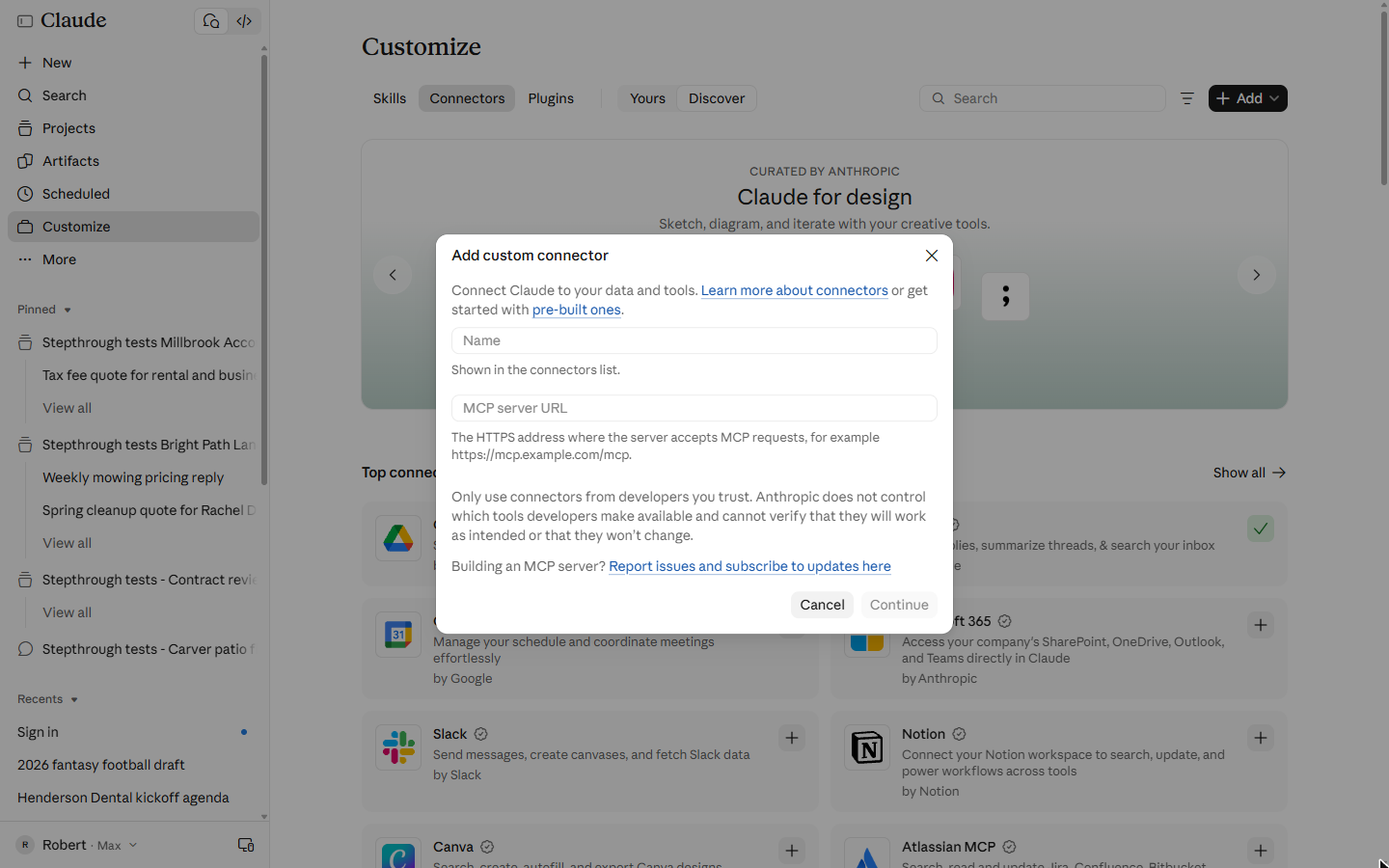
Task: Add the Canva connector
Action: 792,851
